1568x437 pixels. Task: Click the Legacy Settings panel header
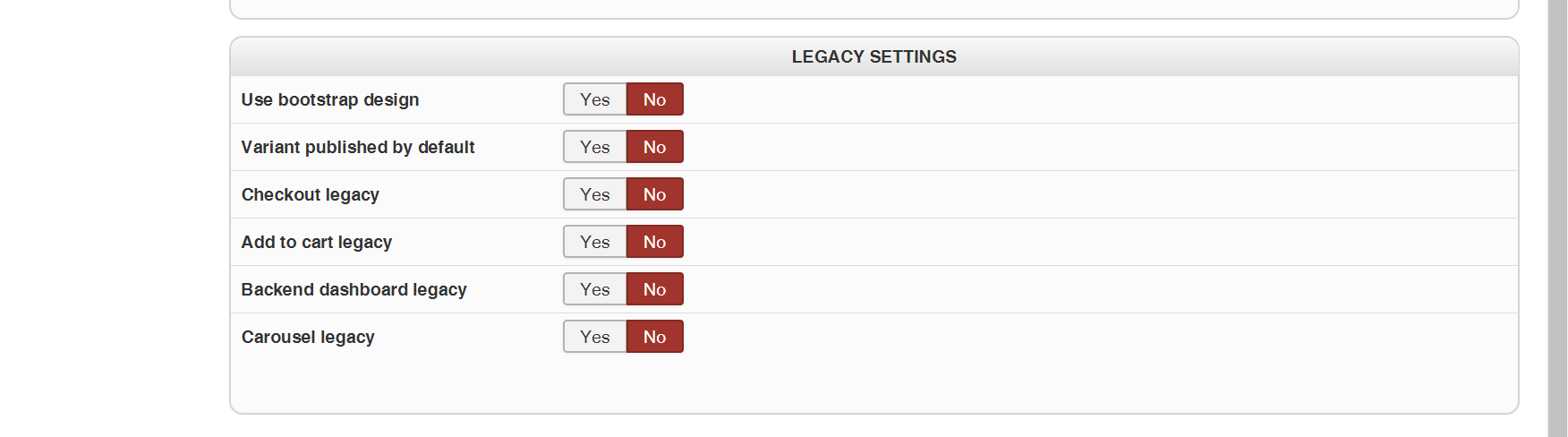point(873,56)
